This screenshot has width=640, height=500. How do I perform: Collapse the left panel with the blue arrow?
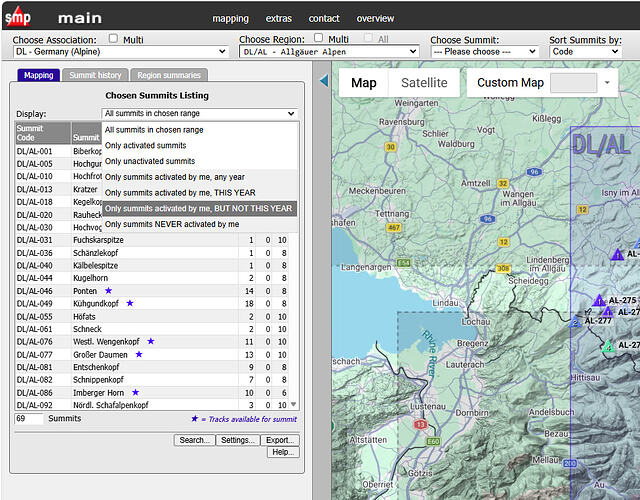pyautogui.click(x=324, y=80)
